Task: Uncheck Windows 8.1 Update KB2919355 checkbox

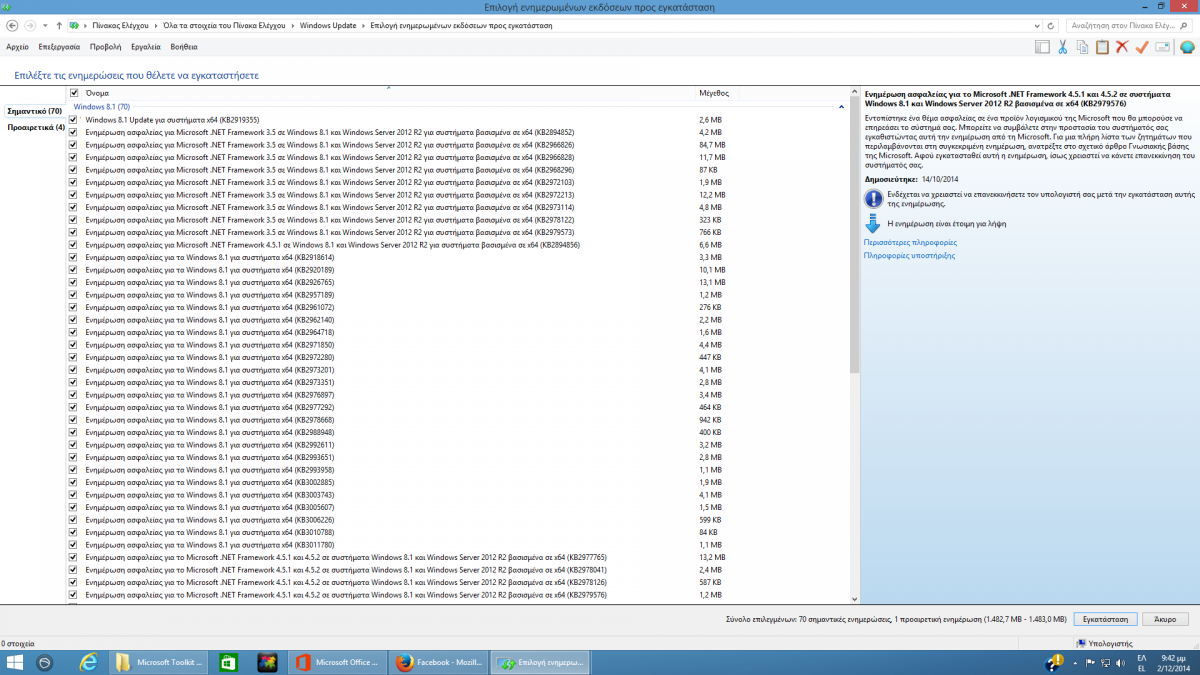Action: coord(73,120)
